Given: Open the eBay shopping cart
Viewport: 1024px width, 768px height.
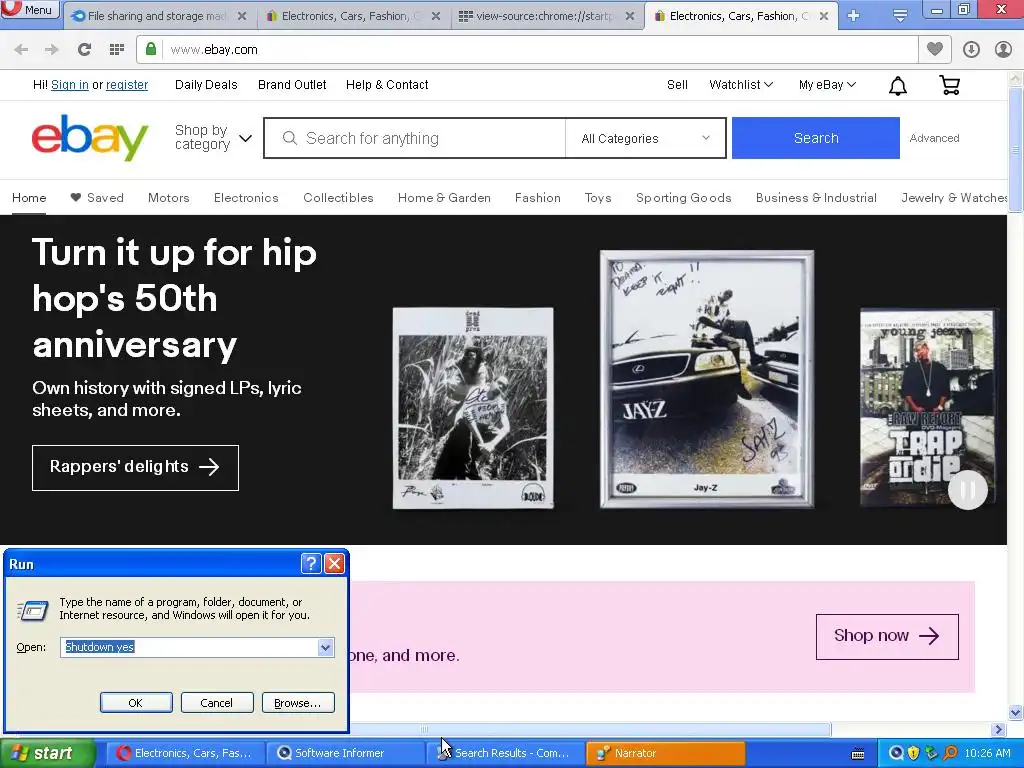Looking at the screenshot, I should tap(950, 85).
